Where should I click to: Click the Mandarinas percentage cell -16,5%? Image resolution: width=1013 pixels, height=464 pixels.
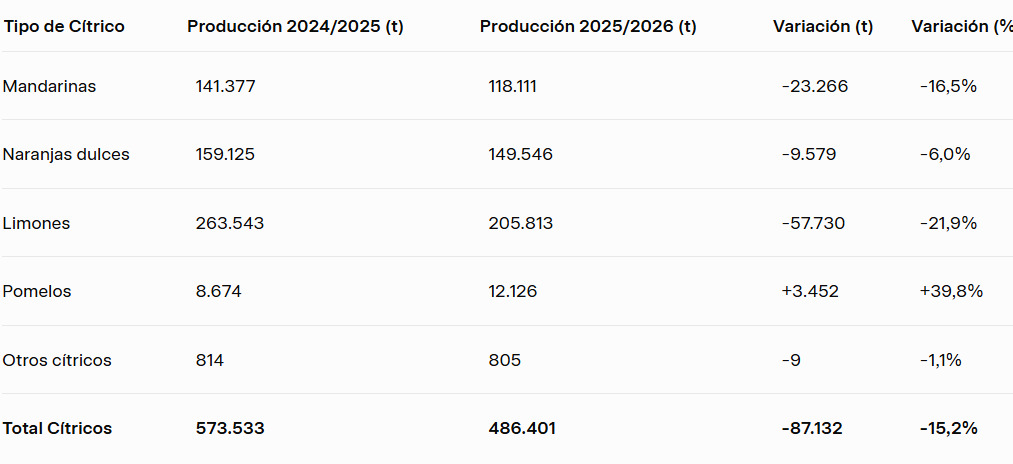point(948,86)
